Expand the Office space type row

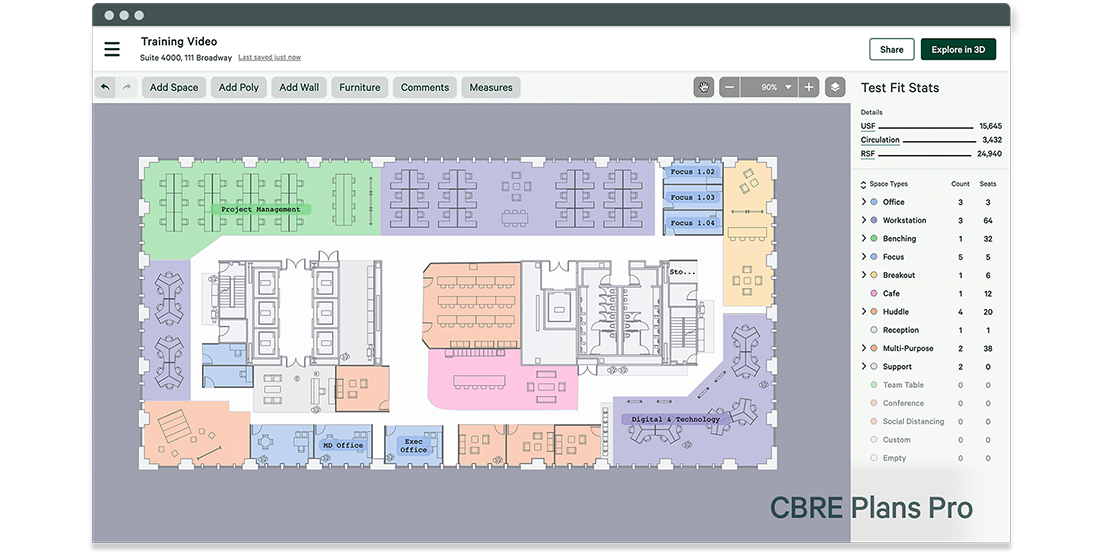tap(864, 203)
